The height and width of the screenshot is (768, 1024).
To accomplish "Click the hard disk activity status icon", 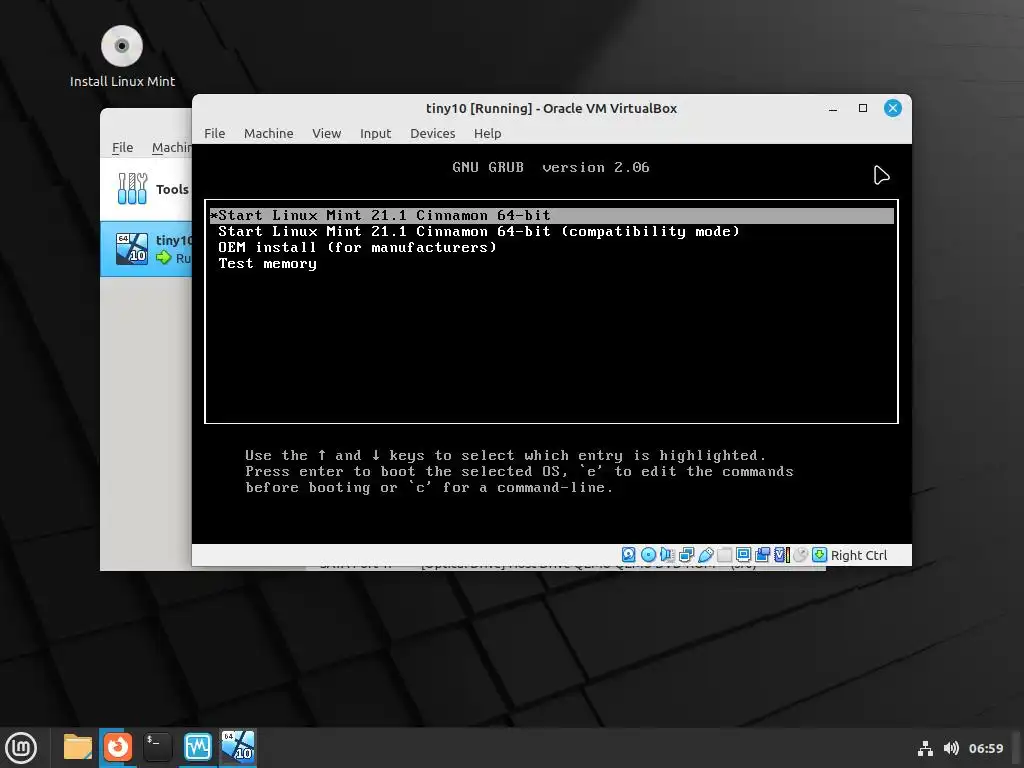I will click(628, 555).
